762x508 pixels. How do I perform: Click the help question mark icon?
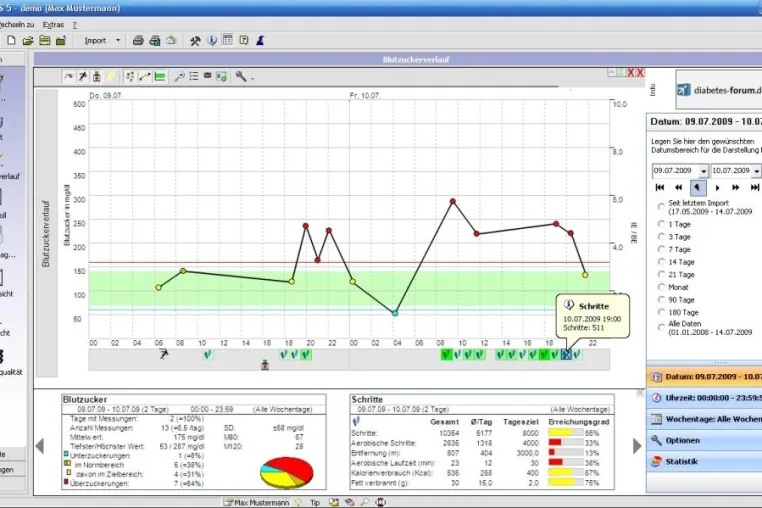coord(244,40)
